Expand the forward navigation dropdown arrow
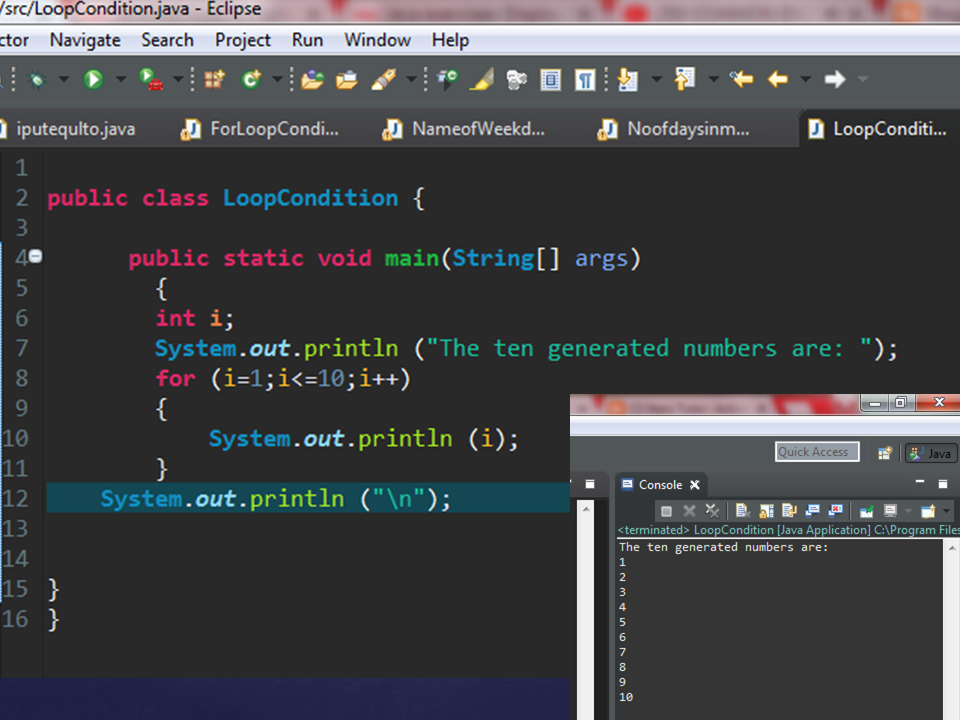 [x=862, y=79]
